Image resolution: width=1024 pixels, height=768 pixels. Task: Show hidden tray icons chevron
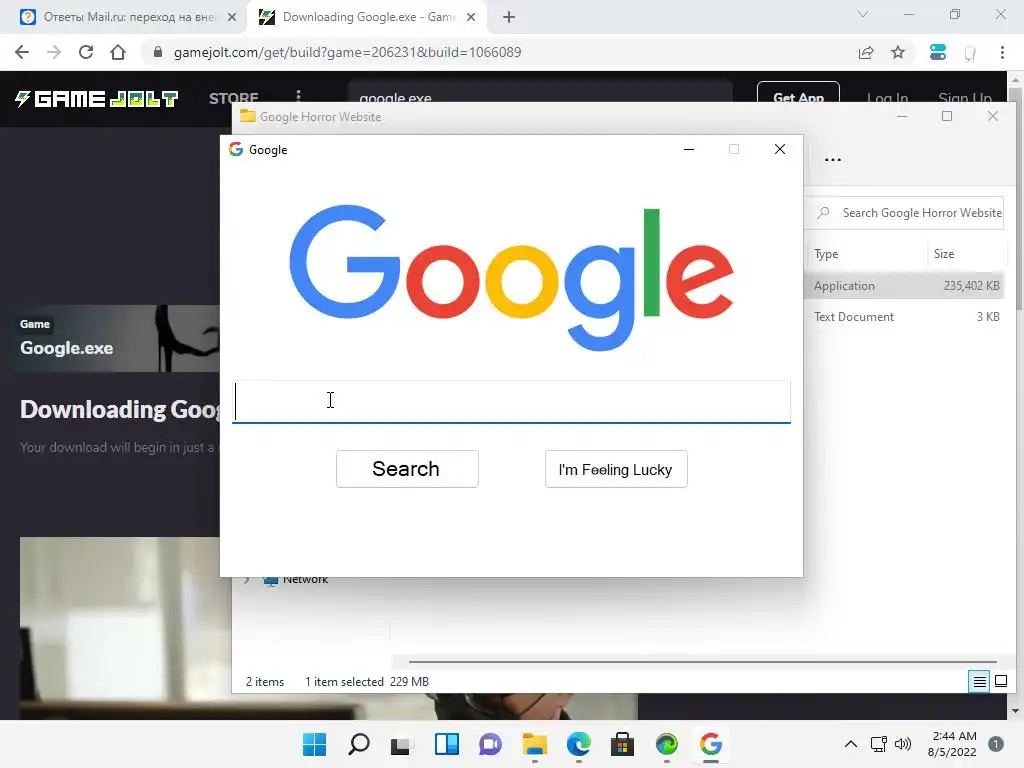[x=850, y=744]
